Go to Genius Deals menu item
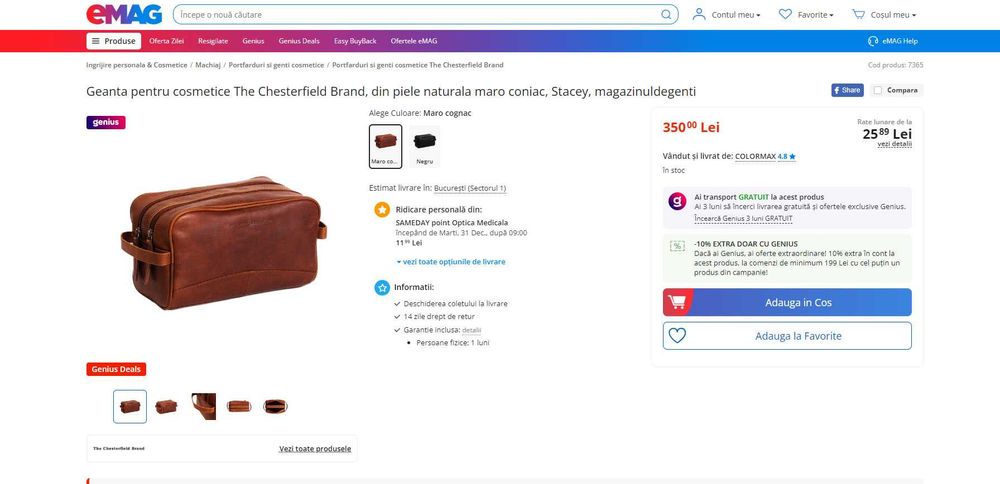Viewport: 1000px width, 484px height. [299, 41]
